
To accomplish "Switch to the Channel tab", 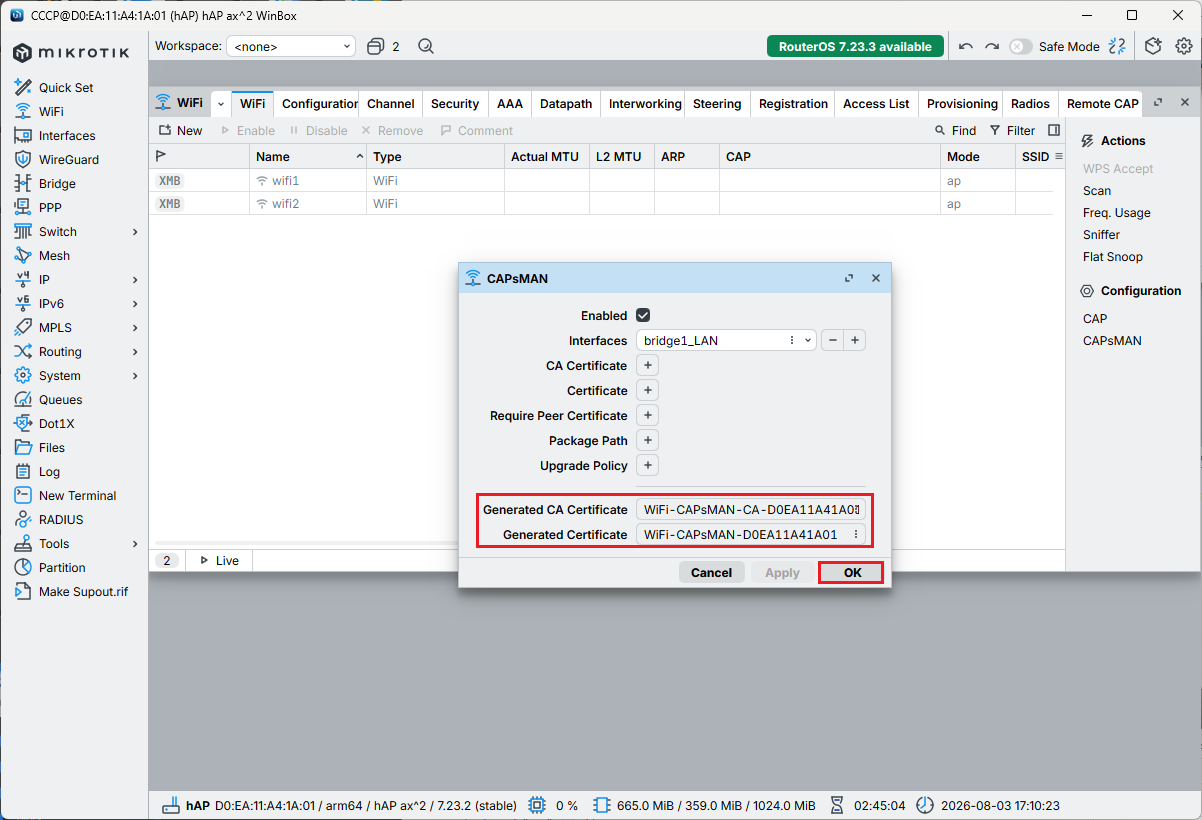I will 391,103.
